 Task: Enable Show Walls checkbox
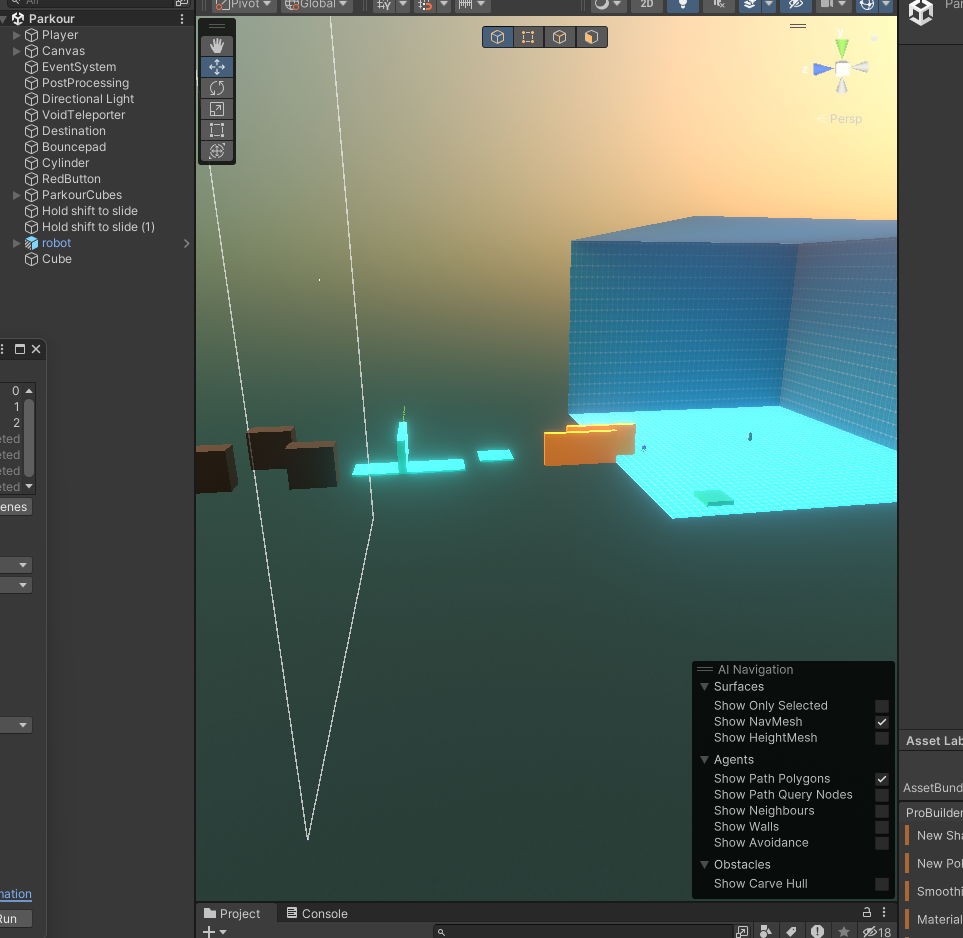[x=881, y=827]
